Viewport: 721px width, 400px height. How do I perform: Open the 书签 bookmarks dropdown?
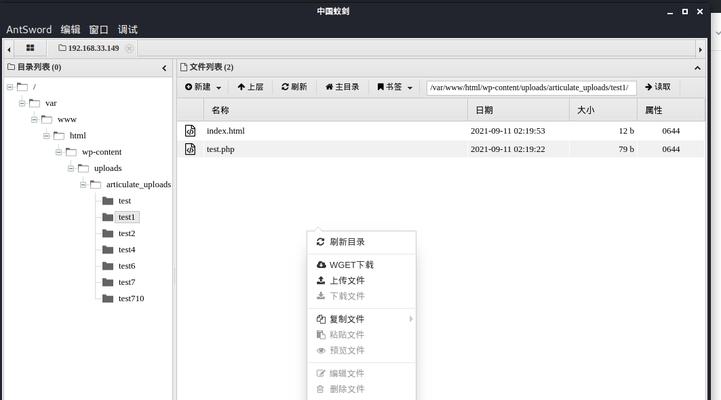[x=395, y=87]
